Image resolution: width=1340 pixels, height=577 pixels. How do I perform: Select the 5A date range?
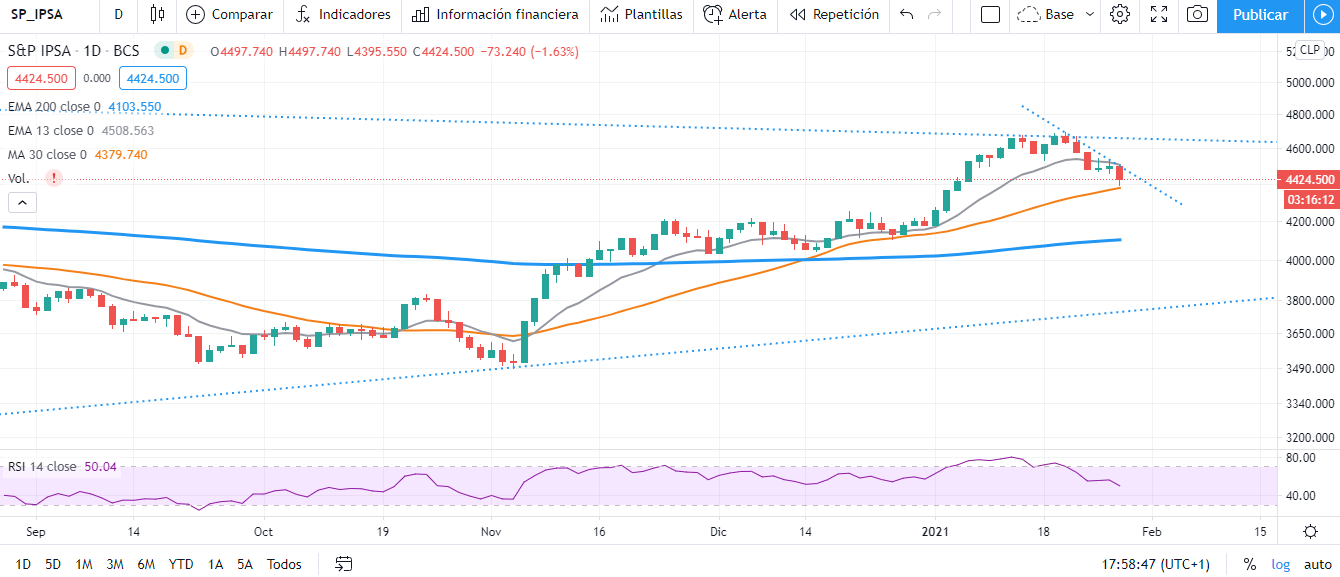(x=245, y=564)
